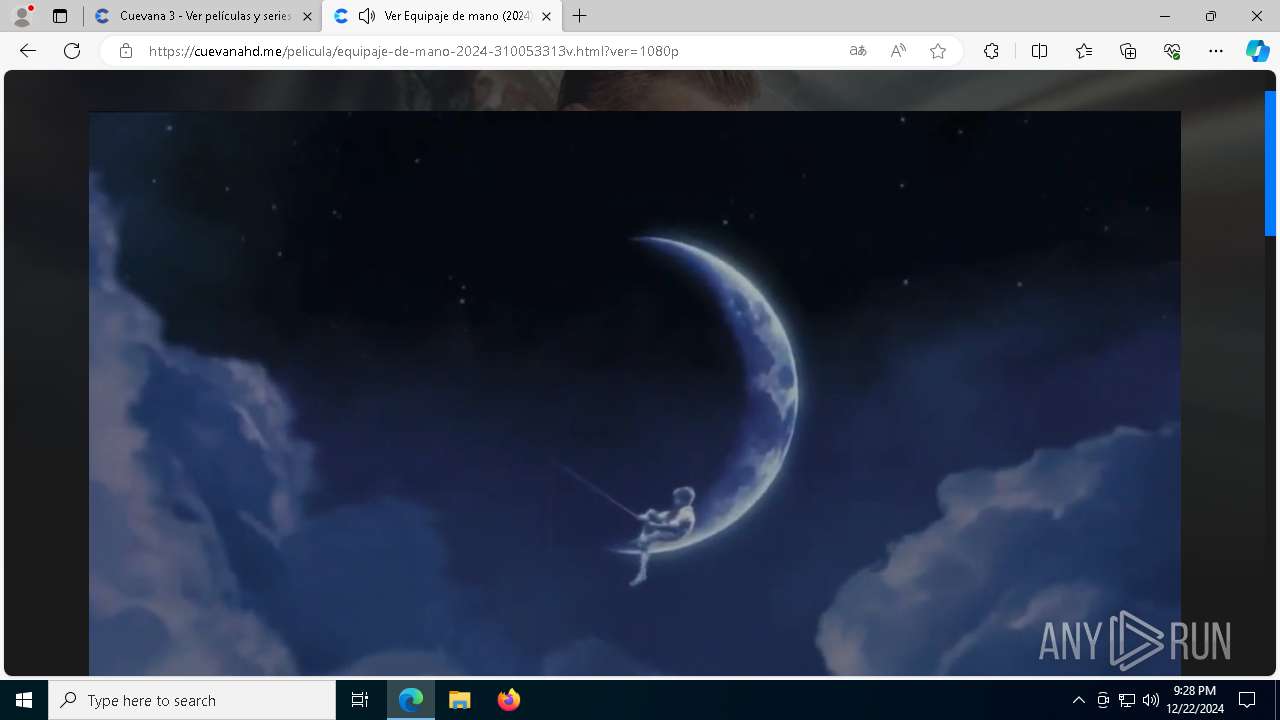
Task: Refresh the current page
Action: point(72,51)
